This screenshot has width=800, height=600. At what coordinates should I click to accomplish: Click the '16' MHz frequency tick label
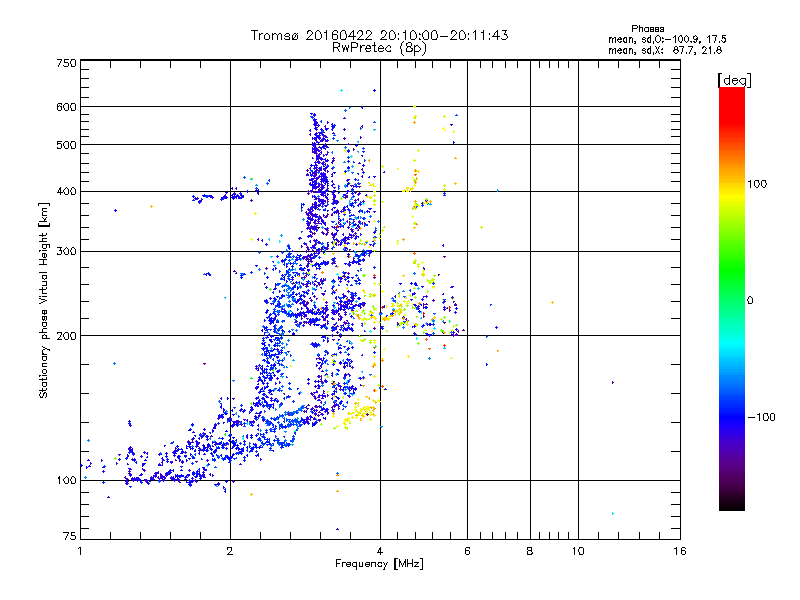(x=680, y=551)
